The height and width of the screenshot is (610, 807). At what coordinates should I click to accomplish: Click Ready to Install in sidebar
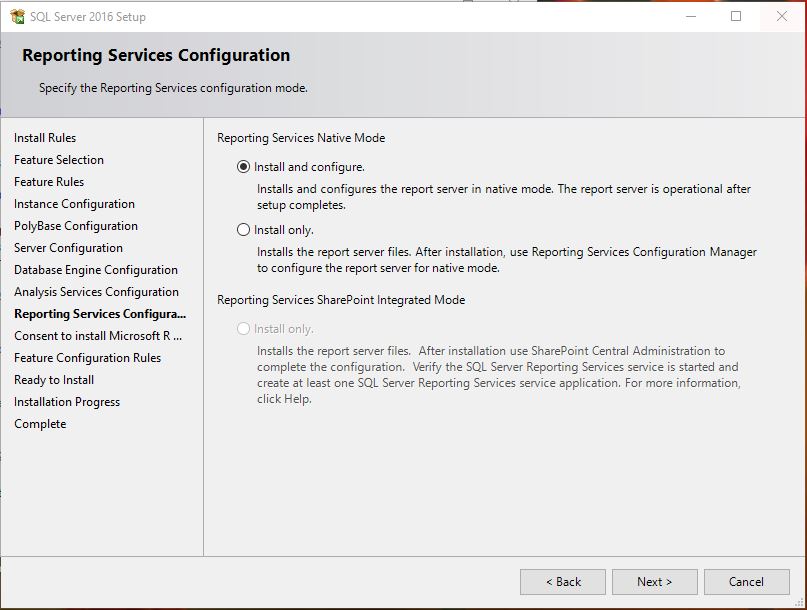[53, 379]
